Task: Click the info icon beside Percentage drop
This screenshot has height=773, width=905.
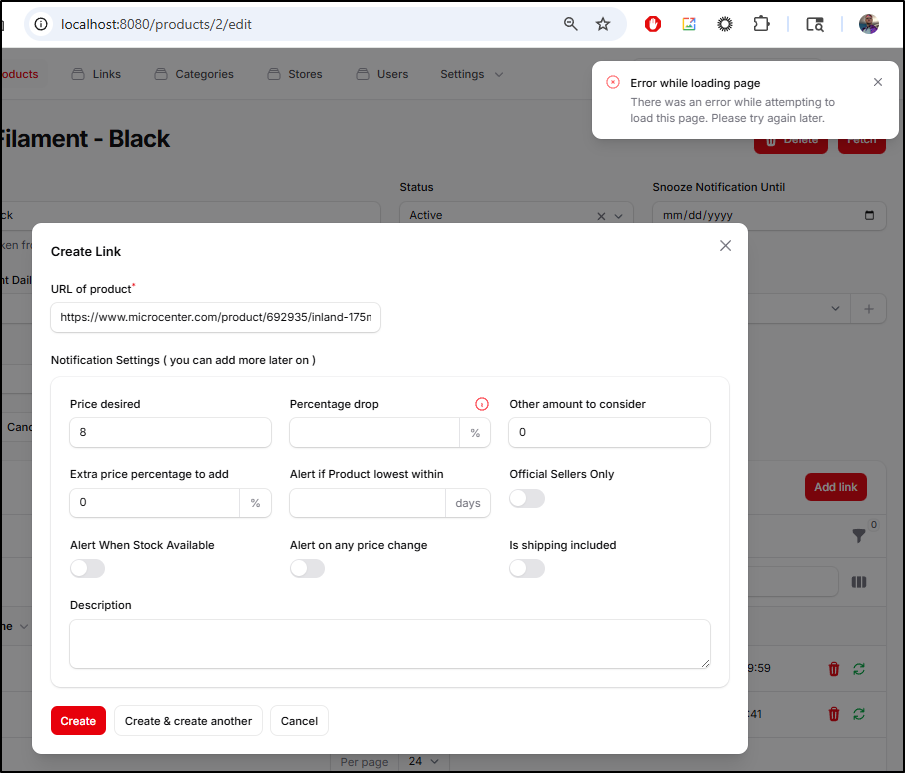Action: 482,404
